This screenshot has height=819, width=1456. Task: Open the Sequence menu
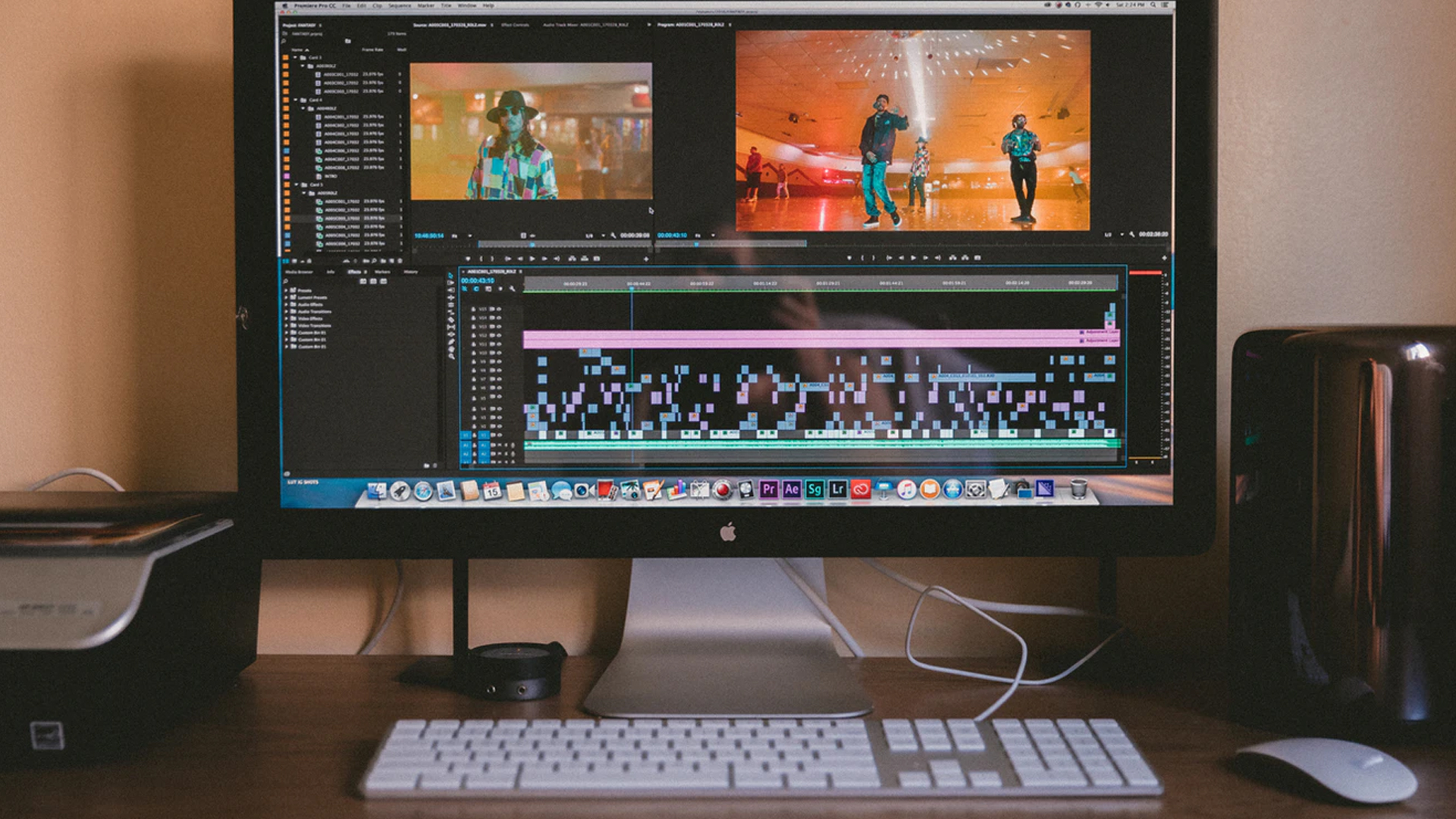click(x=399, y=5)
